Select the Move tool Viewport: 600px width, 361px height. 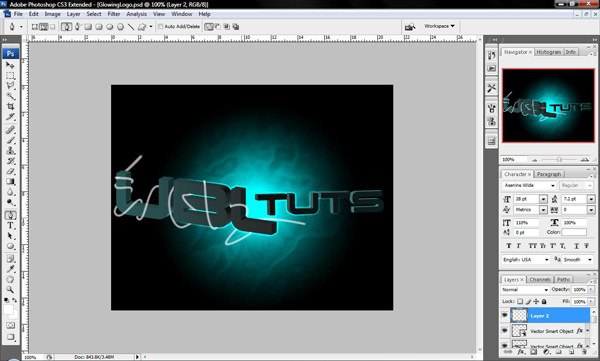coord(10,65)
